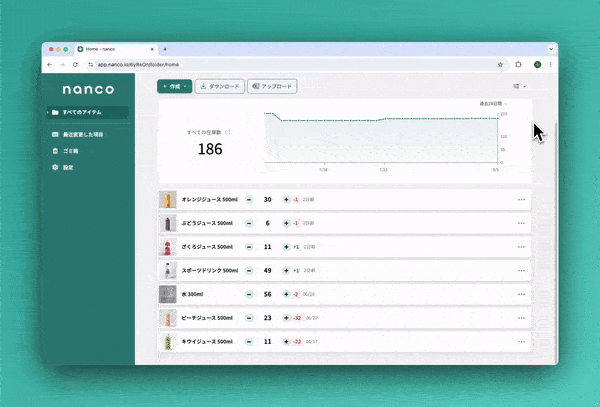The image size is (600, 407).
Task: Increase キウイジュース 500ml quantity with plus
Action: (x=286, y=342)
